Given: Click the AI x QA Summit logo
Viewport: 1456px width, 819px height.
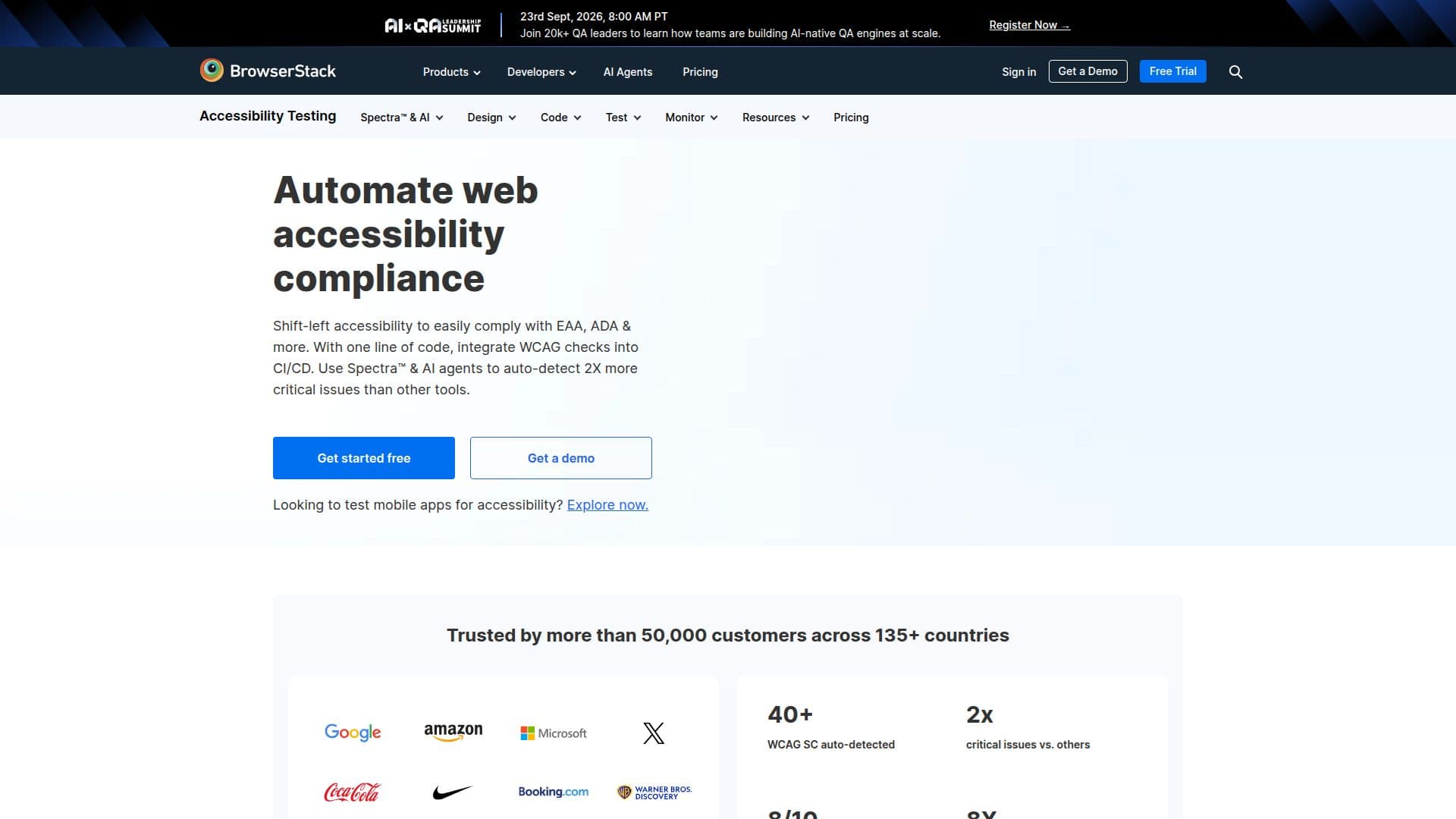Looking at the screenshot, I should [x=432, y=26].
